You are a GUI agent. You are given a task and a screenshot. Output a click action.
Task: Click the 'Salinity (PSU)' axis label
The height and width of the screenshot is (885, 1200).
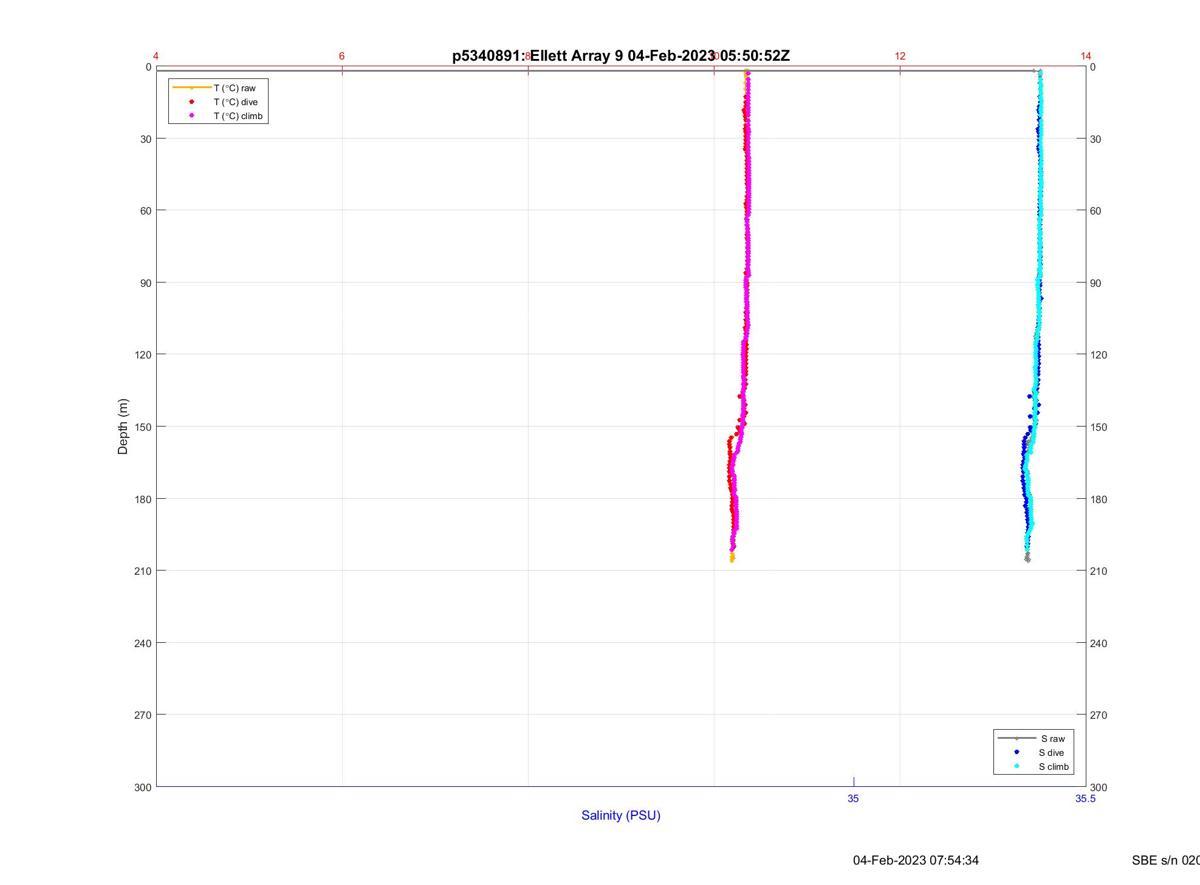point(621,815)
